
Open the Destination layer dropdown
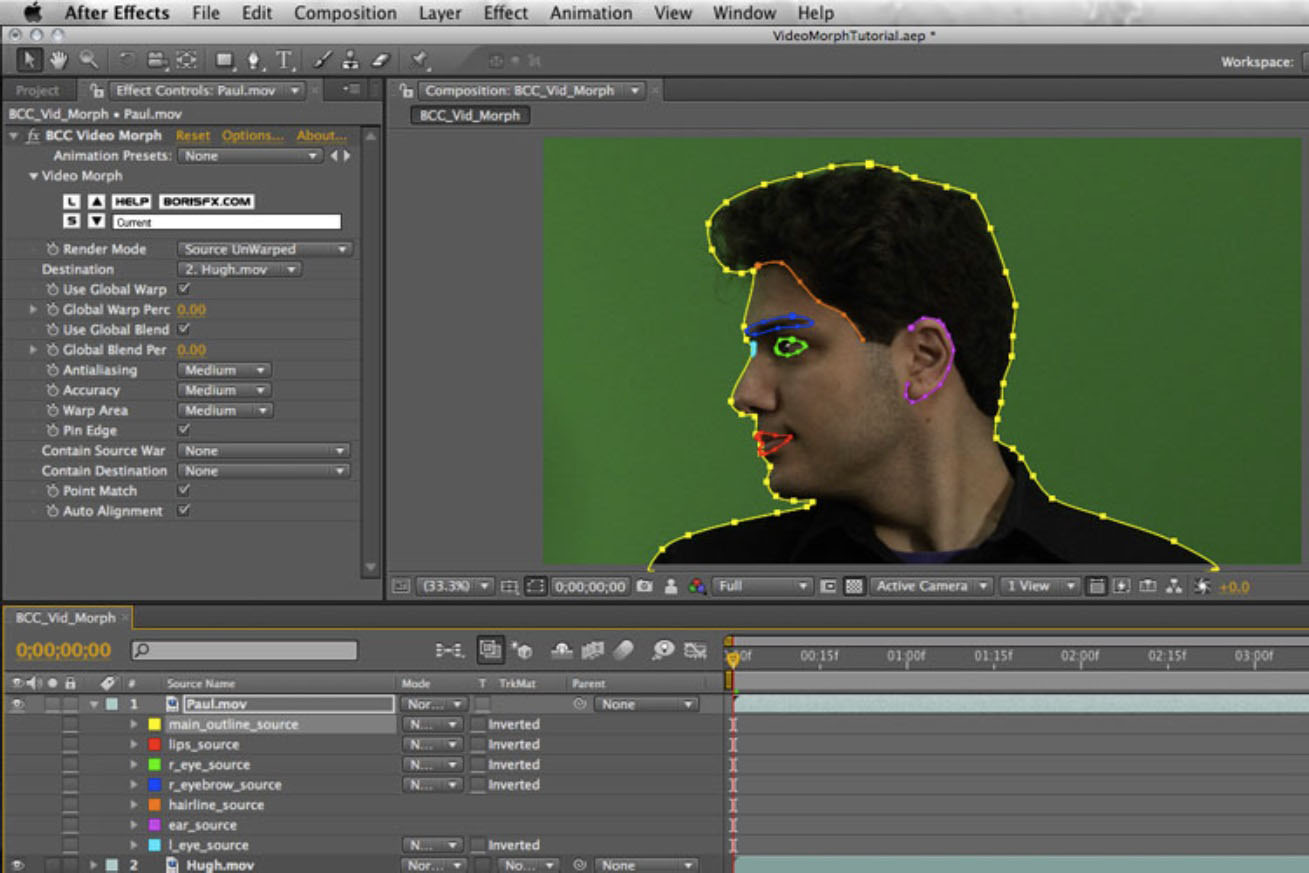[x=240, y=269]
